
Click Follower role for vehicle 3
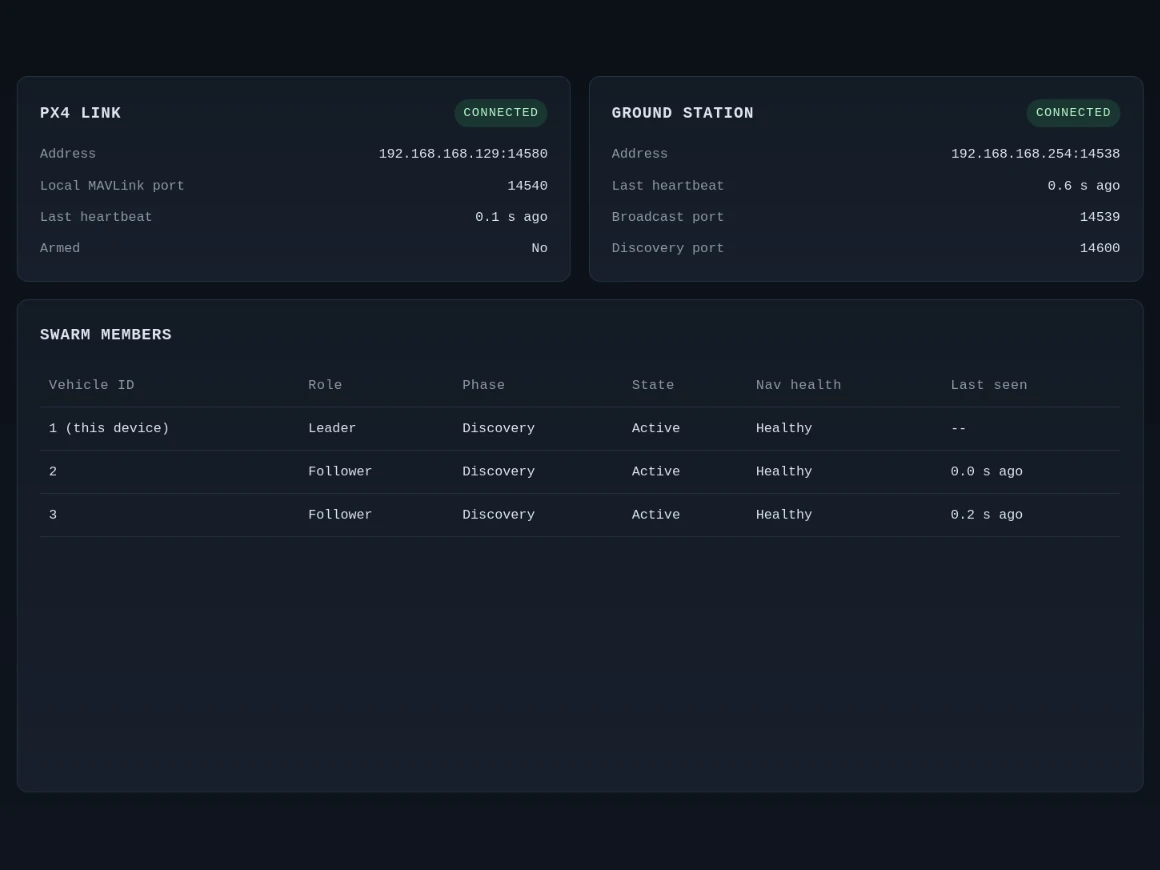(x=340, y=514)
